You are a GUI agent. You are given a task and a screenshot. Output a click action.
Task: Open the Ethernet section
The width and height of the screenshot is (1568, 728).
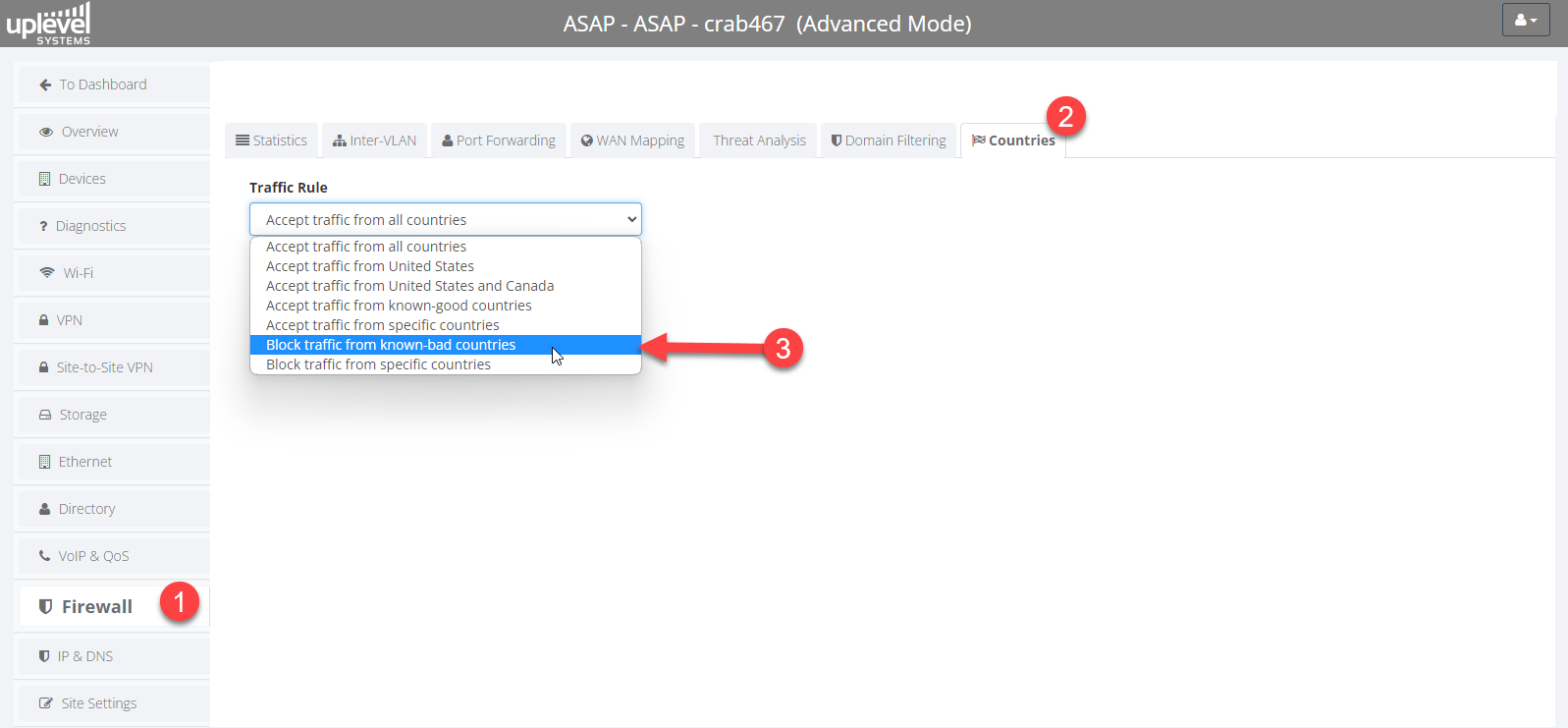point(114,462)
